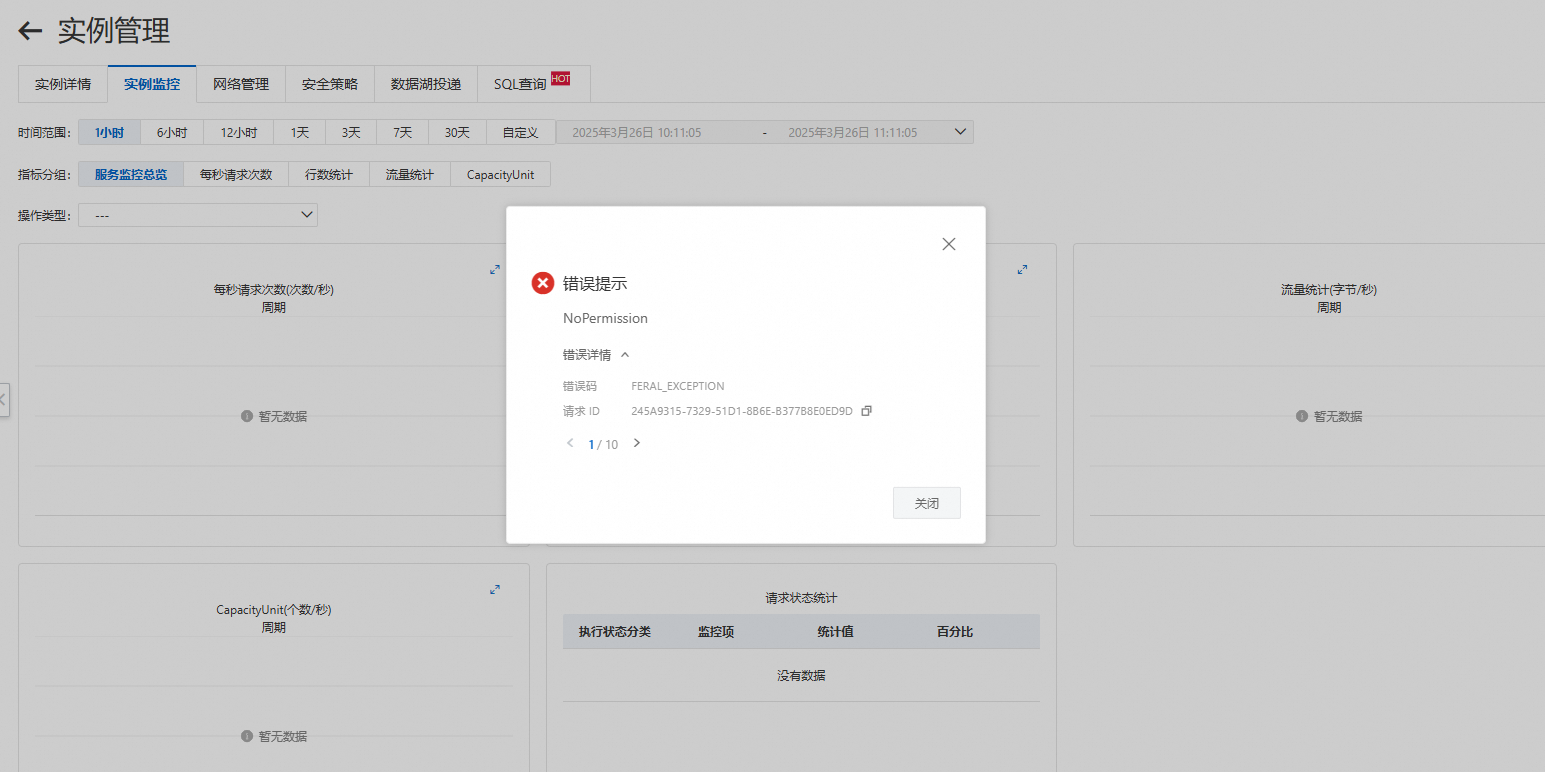Expand the chart partly hidden behind the dialog
This screenshot has height=772, width=1545.
1023,270
